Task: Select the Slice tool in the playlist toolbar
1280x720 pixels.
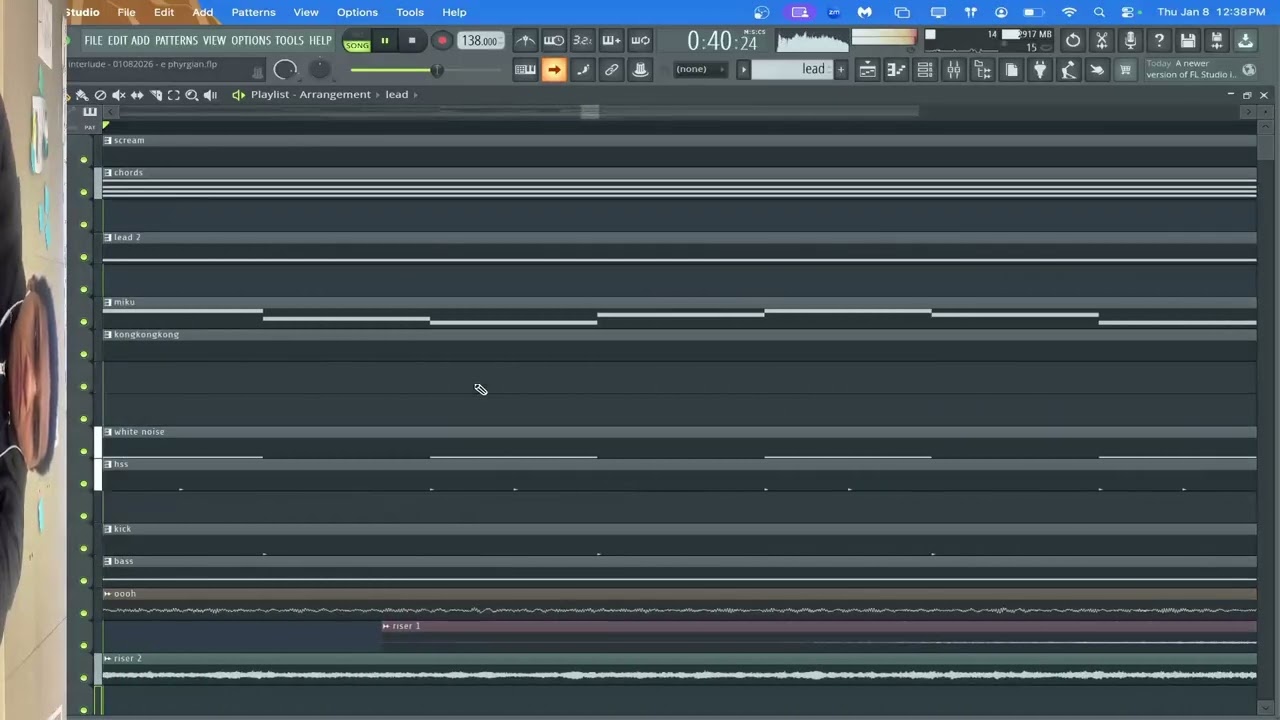Action: tap(155, 95)
